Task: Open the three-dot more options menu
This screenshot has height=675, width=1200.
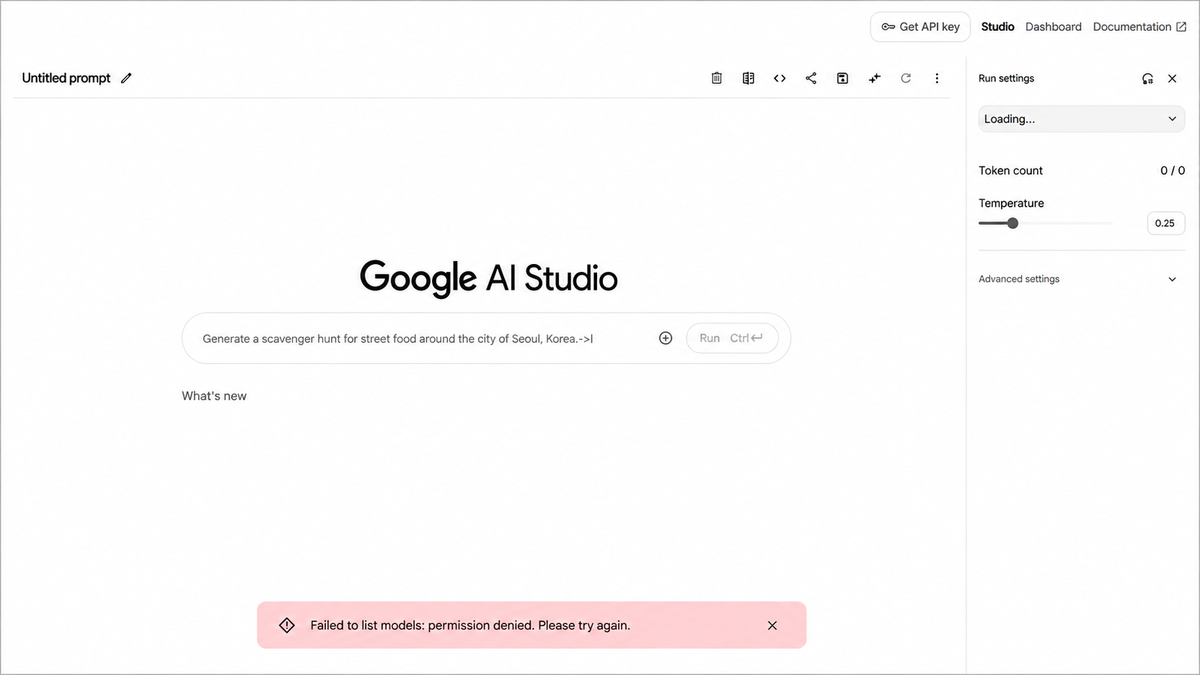Action: (x=937, y=78)
